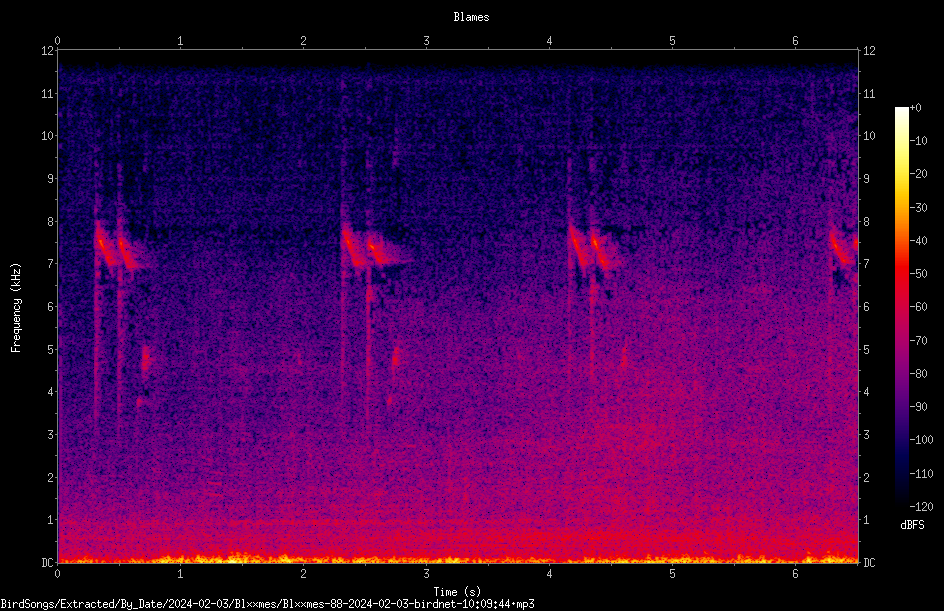
Task: Click the -80 value on the color scale
Action: pos(919,373)
